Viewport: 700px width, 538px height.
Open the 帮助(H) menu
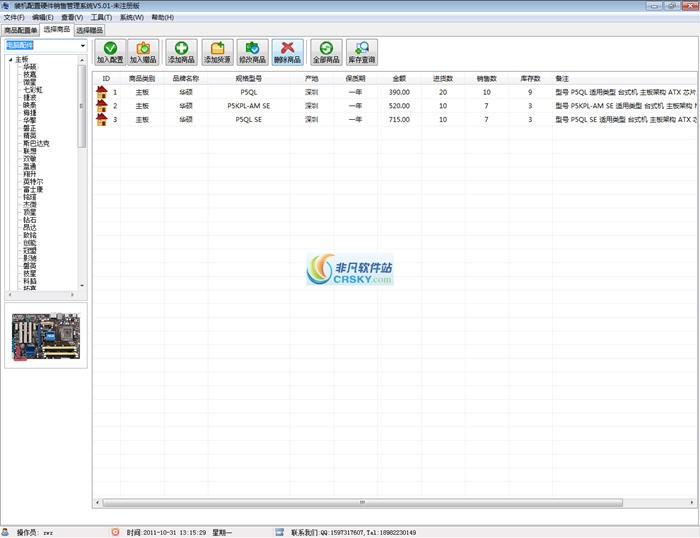(162, 17)
